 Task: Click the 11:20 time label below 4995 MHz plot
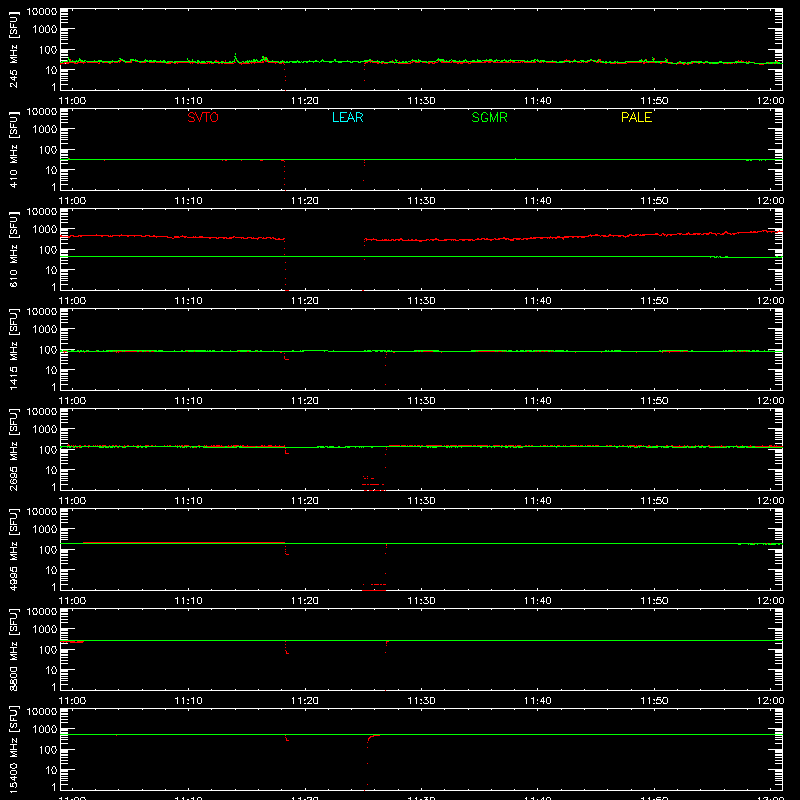coord(305,601)
